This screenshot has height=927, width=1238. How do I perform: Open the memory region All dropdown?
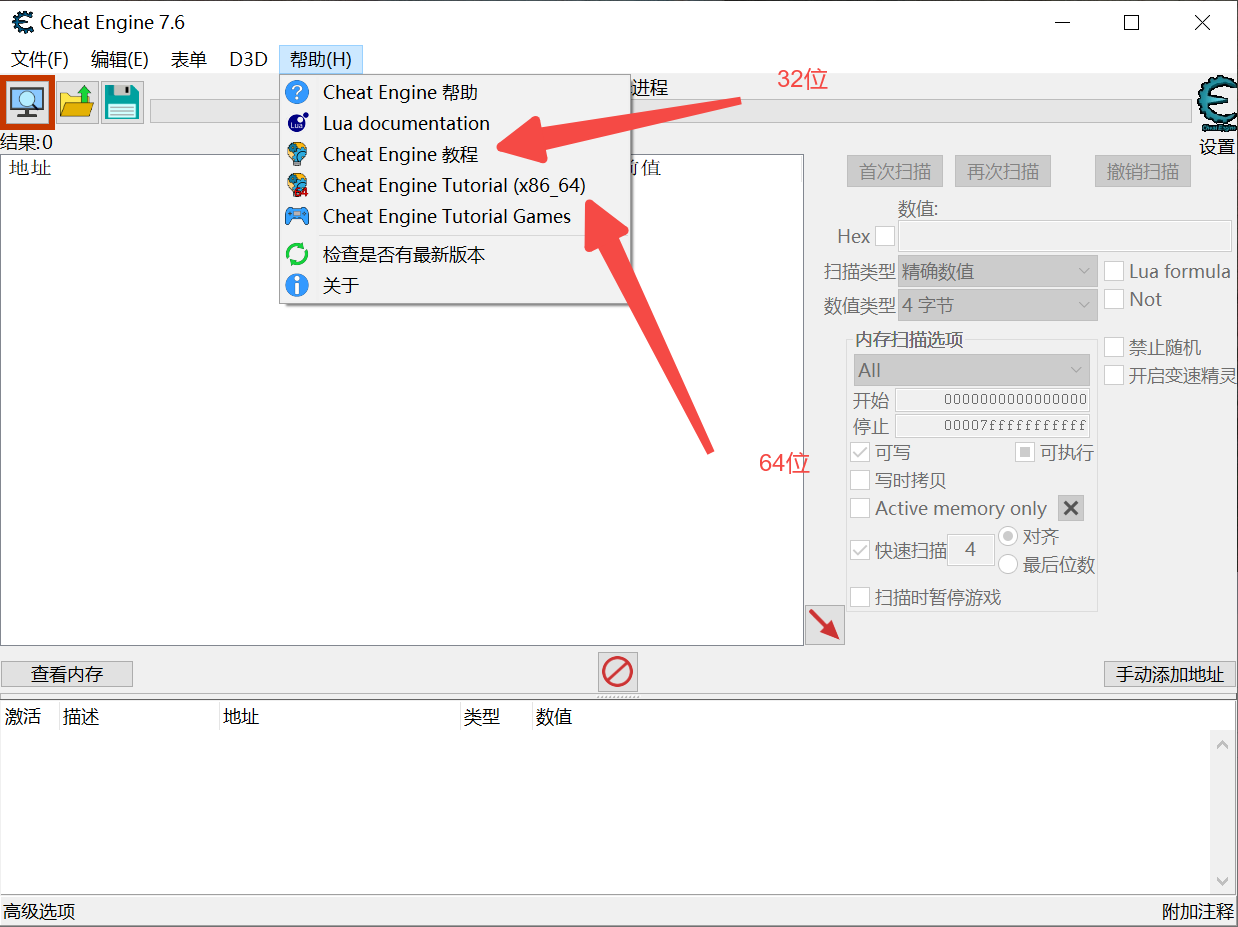point(972,370)
